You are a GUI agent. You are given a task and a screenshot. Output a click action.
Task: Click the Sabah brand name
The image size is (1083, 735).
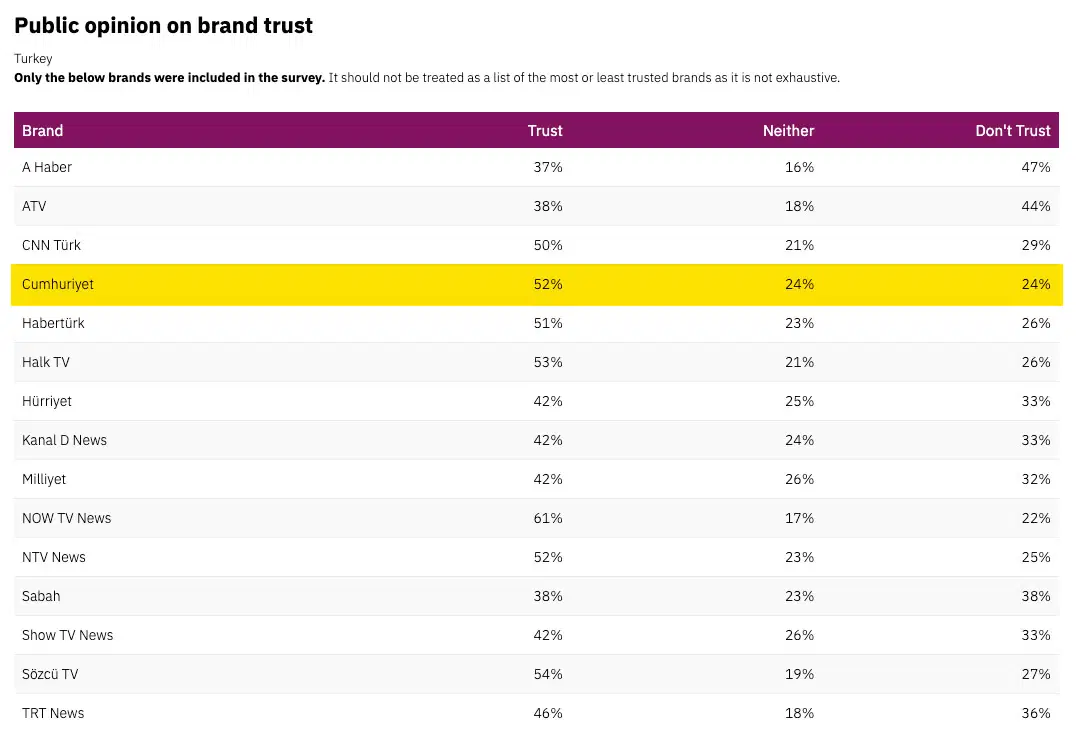41,596
